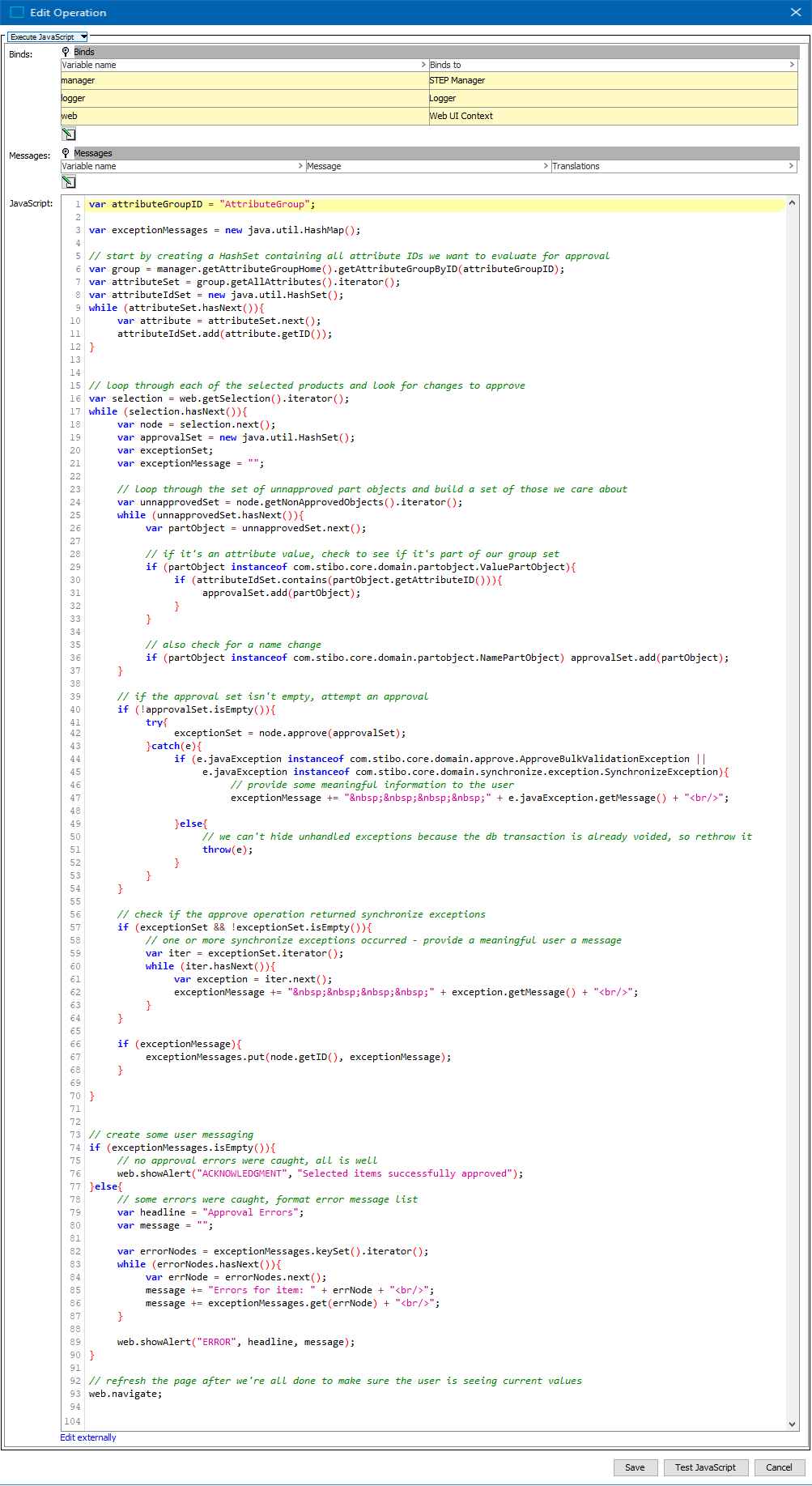Screen dimensions: 812x1486
Task: Click the 'throw(e);' statement on line 51
Action: 227,849
